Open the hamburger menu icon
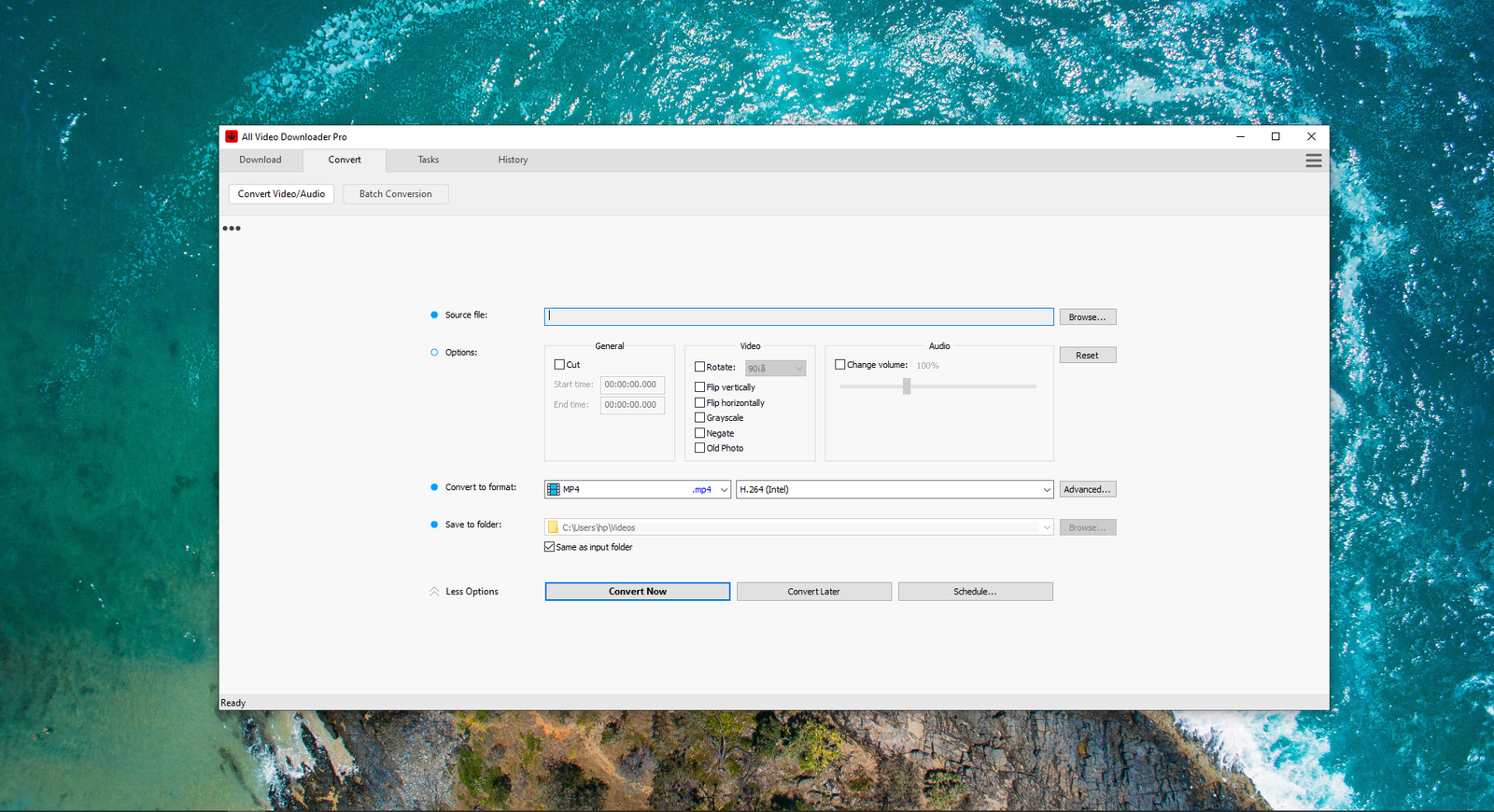Viewport: 1494px width, 812px height. point(1313,161)
